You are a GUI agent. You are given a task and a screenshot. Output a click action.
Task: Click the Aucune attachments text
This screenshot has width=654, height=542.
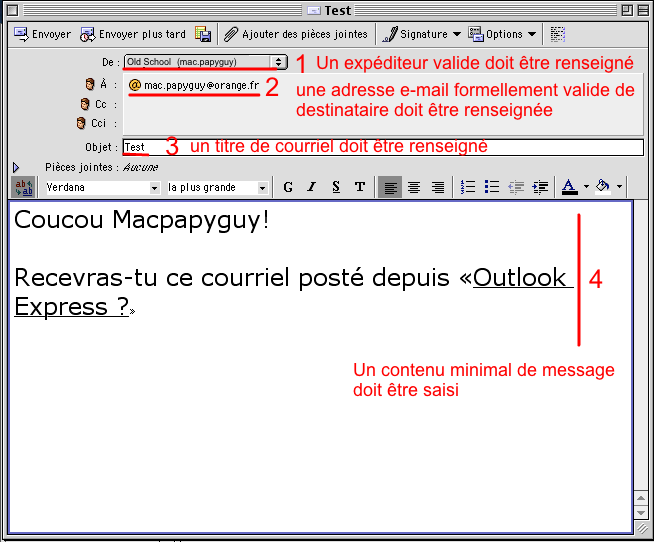[x=141, y=168]
